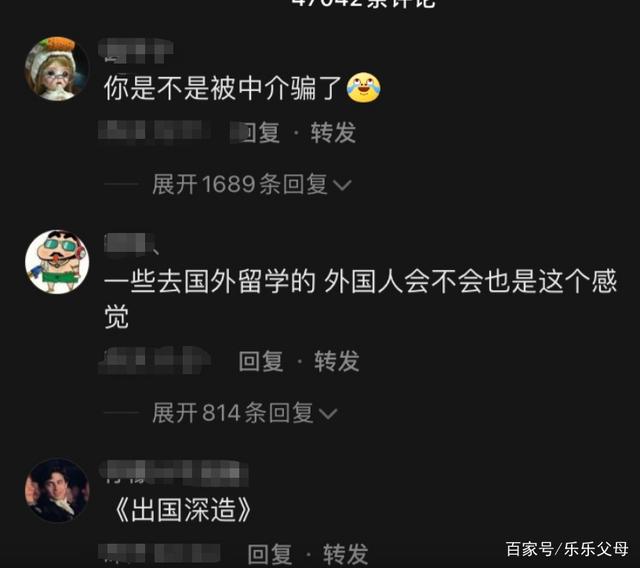Forward the 国外留学 comment
The image size is (640, 568).
click(337, 361)
